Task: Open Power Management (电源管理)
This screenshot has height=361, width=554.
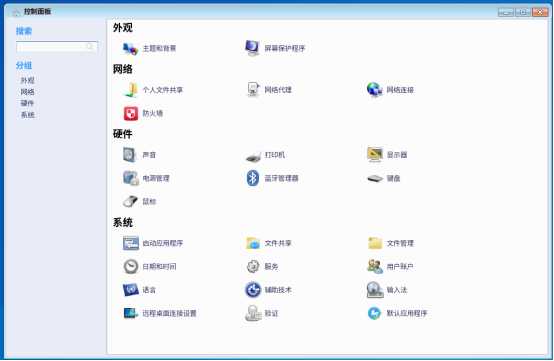Action: (x=146, y=178)
